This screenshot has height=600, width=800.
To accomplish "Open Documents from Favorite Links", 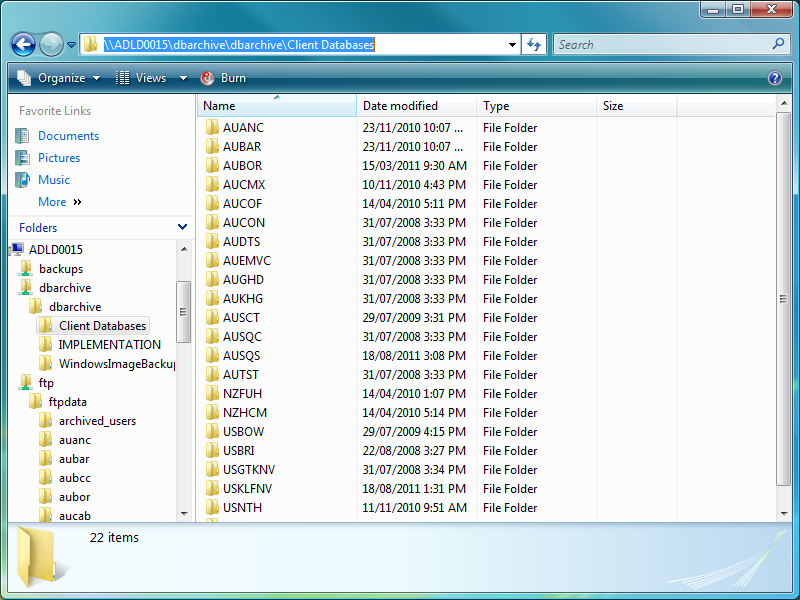I will (x=68, y=135).
